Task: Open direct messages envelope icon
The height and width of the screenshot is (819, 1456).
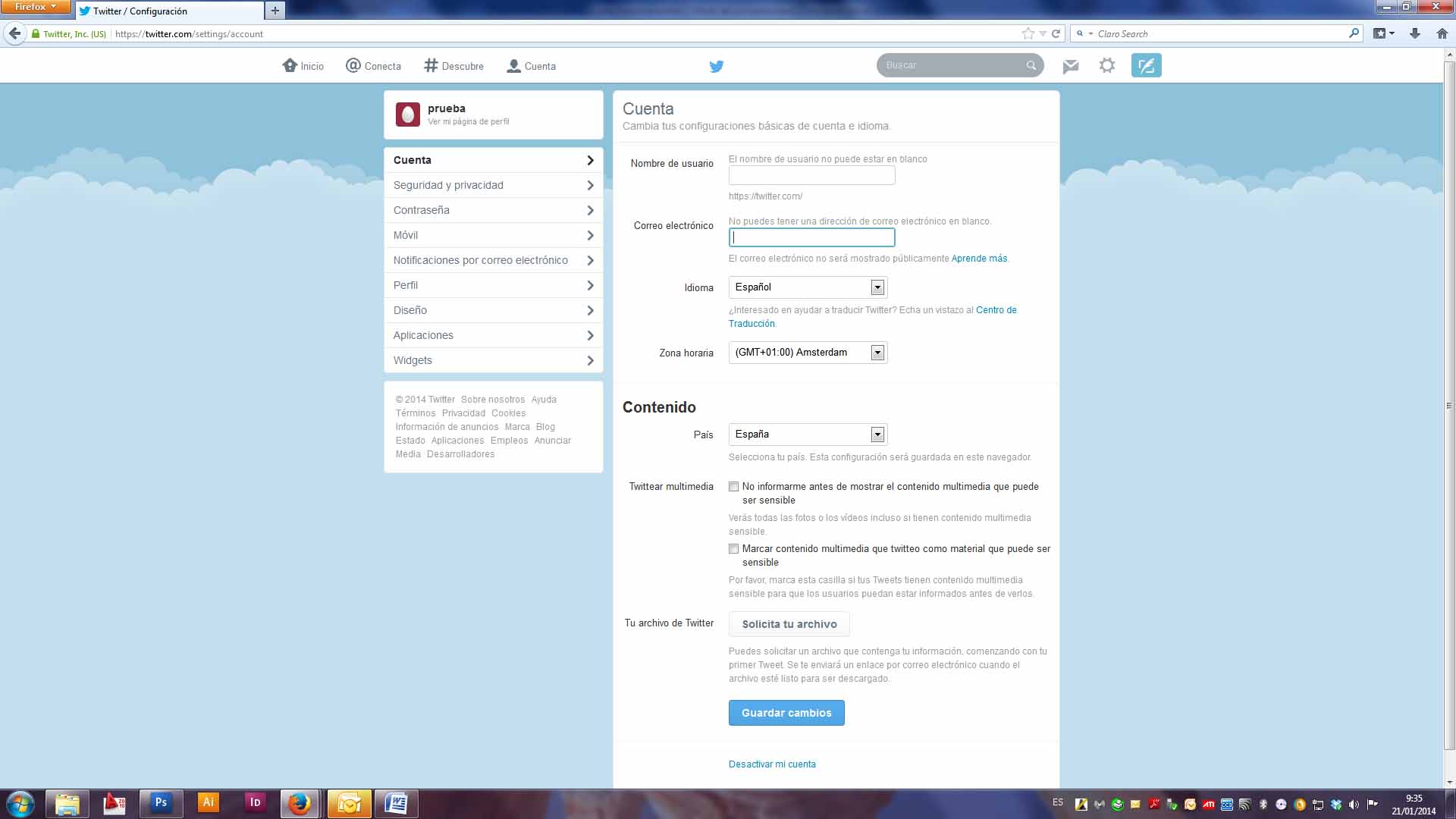Action: coord(1070,66)
